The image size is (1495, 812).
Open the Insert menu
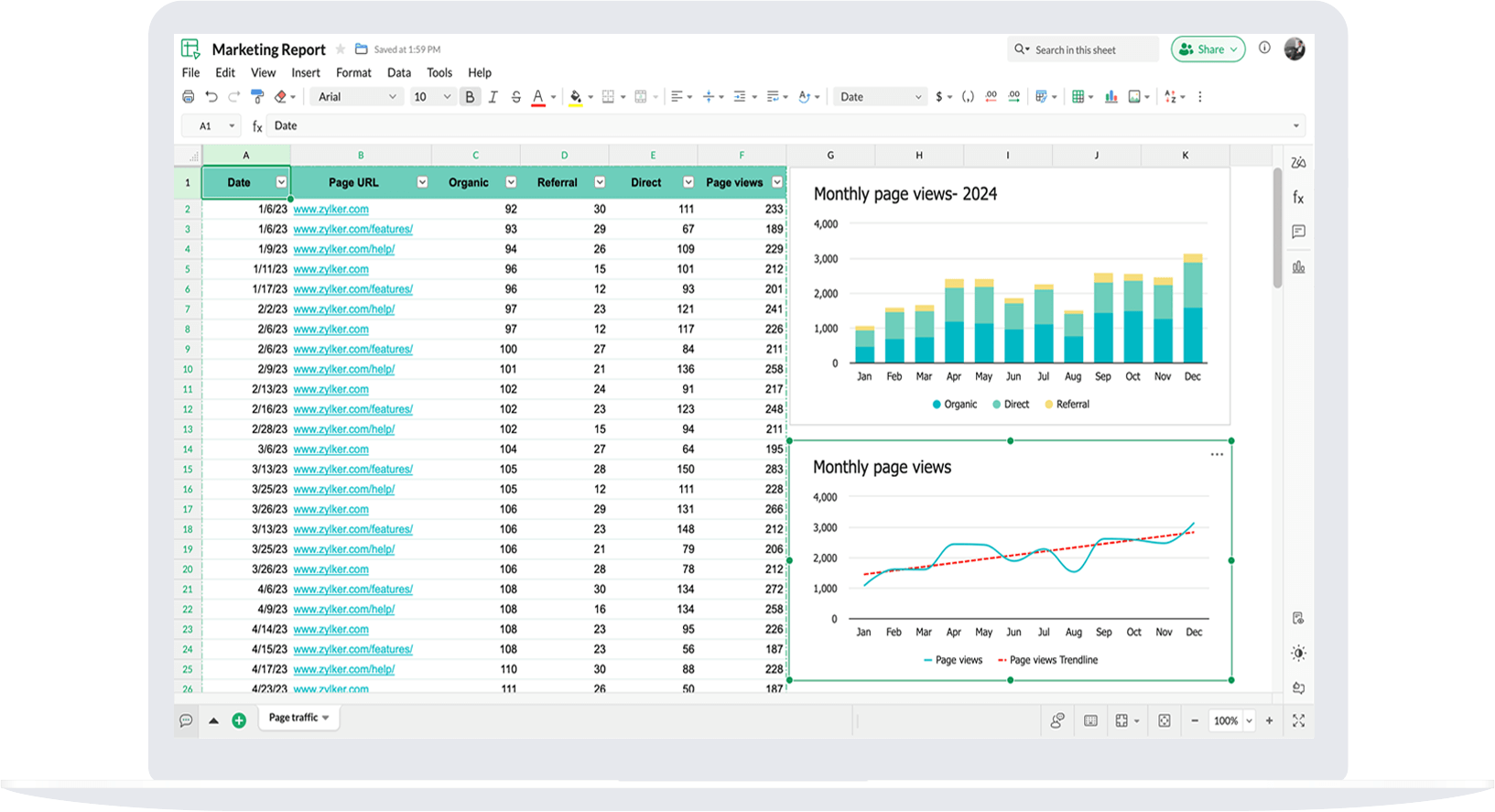306,73
